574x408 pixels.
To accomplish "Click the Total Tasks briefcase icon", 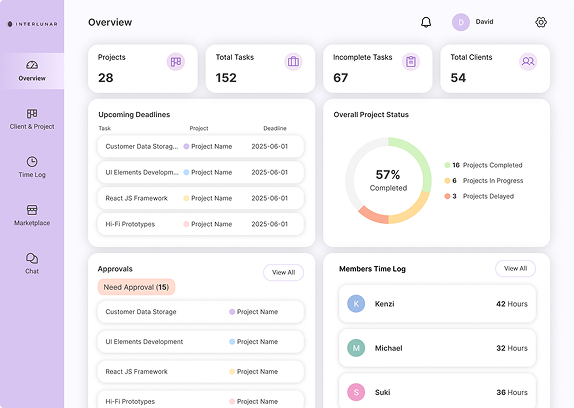I will coord(293,62).
